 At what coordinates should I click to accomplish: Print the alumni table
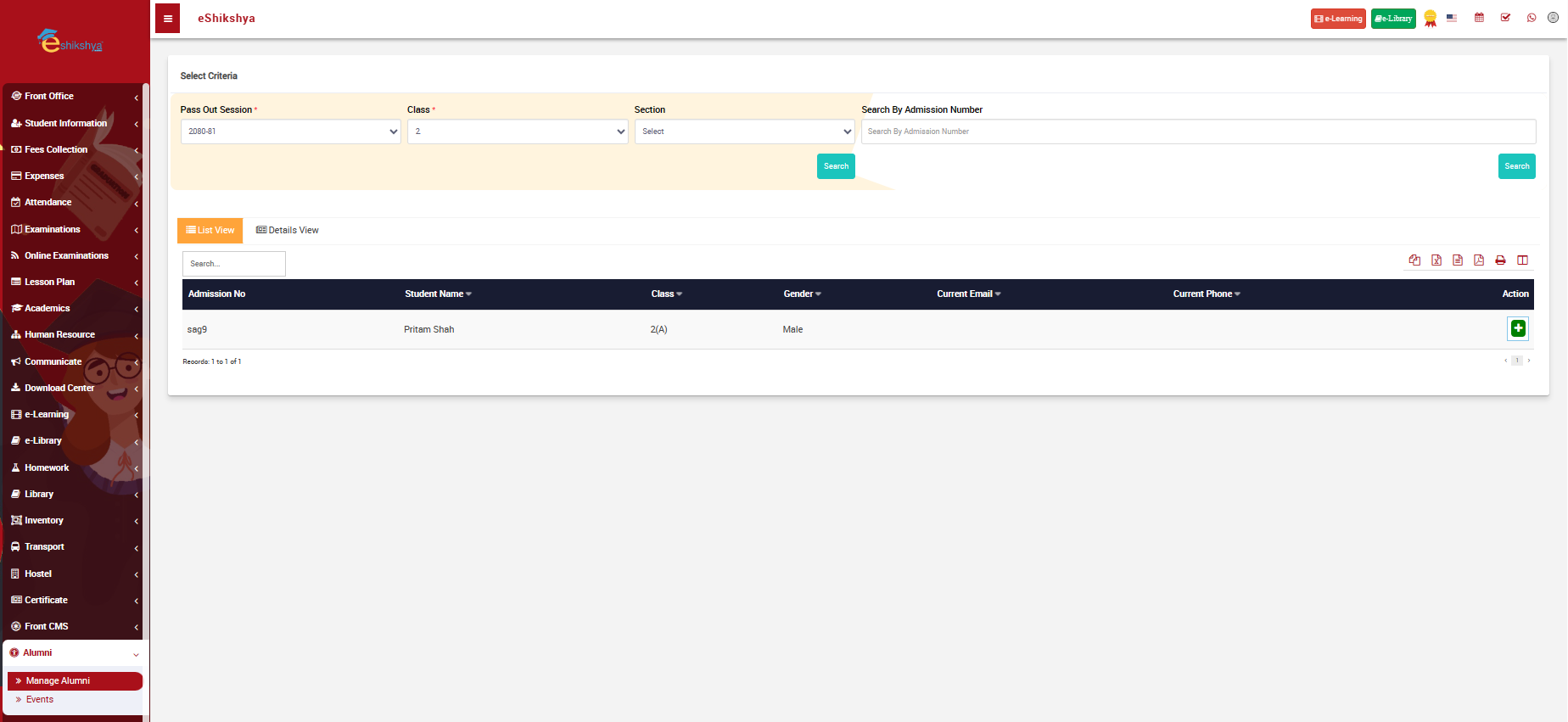tap(1500, 260)
